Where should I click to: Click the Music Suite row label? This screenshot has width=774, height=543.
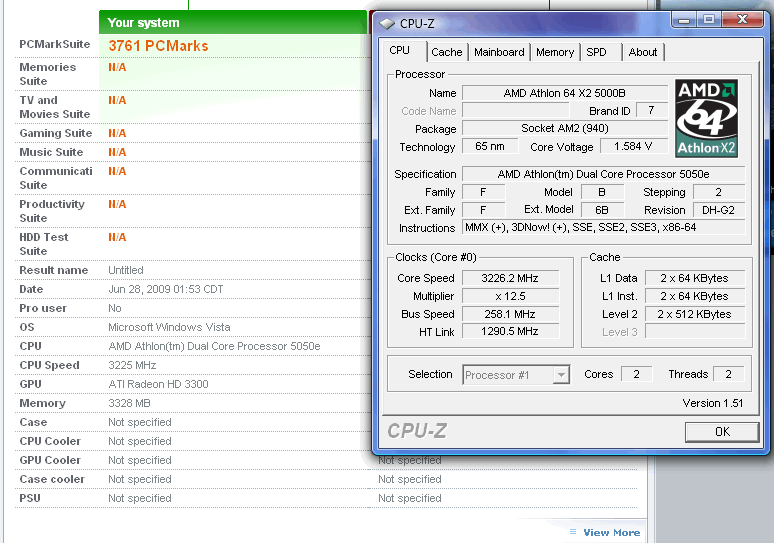(51, 152)
